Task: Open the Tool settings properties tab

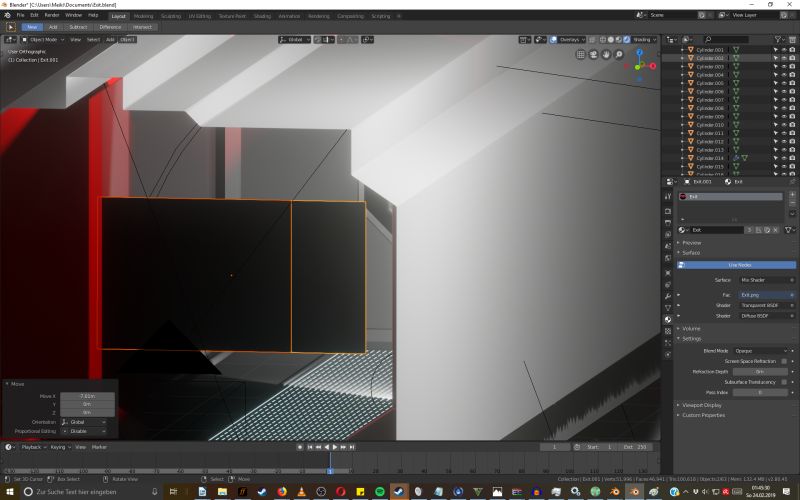Action: tap(668, 196)
